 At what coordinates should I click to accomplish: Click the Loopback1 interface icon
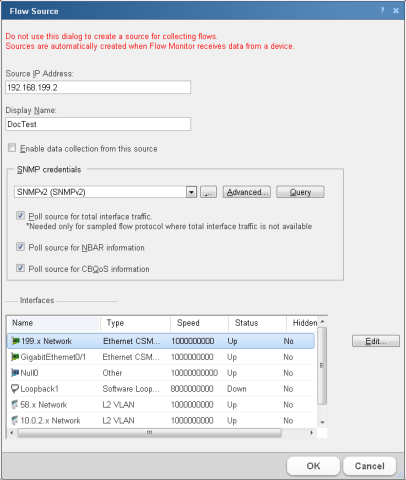(15, 389)
